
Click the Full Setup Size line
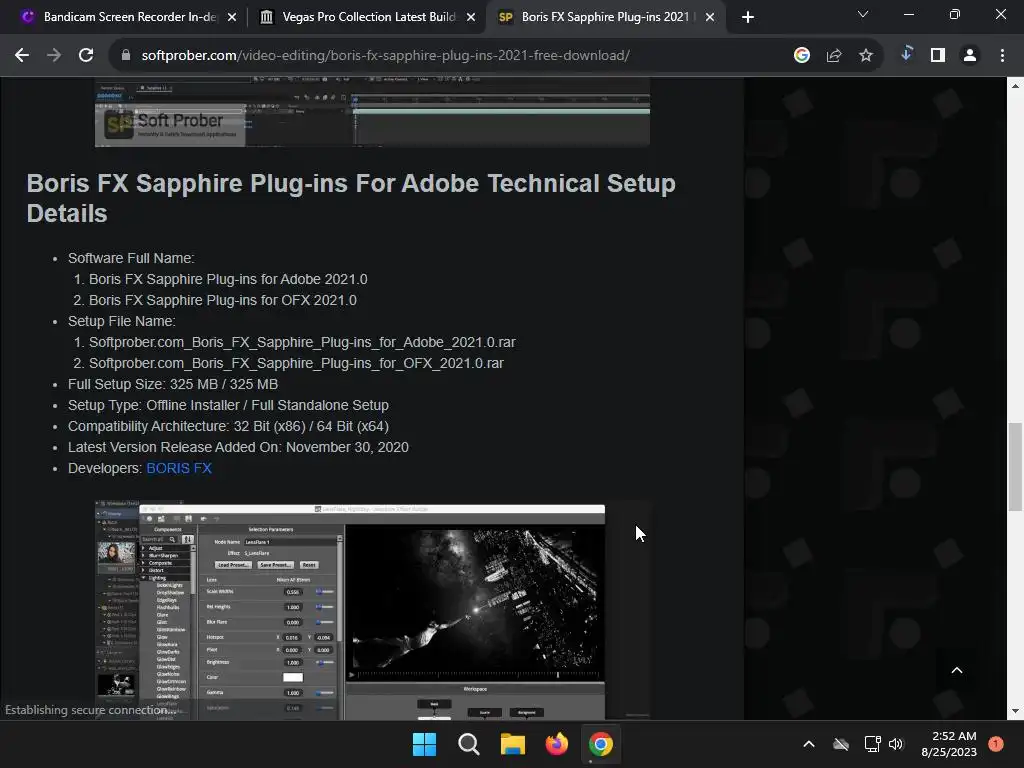[173, 384]
